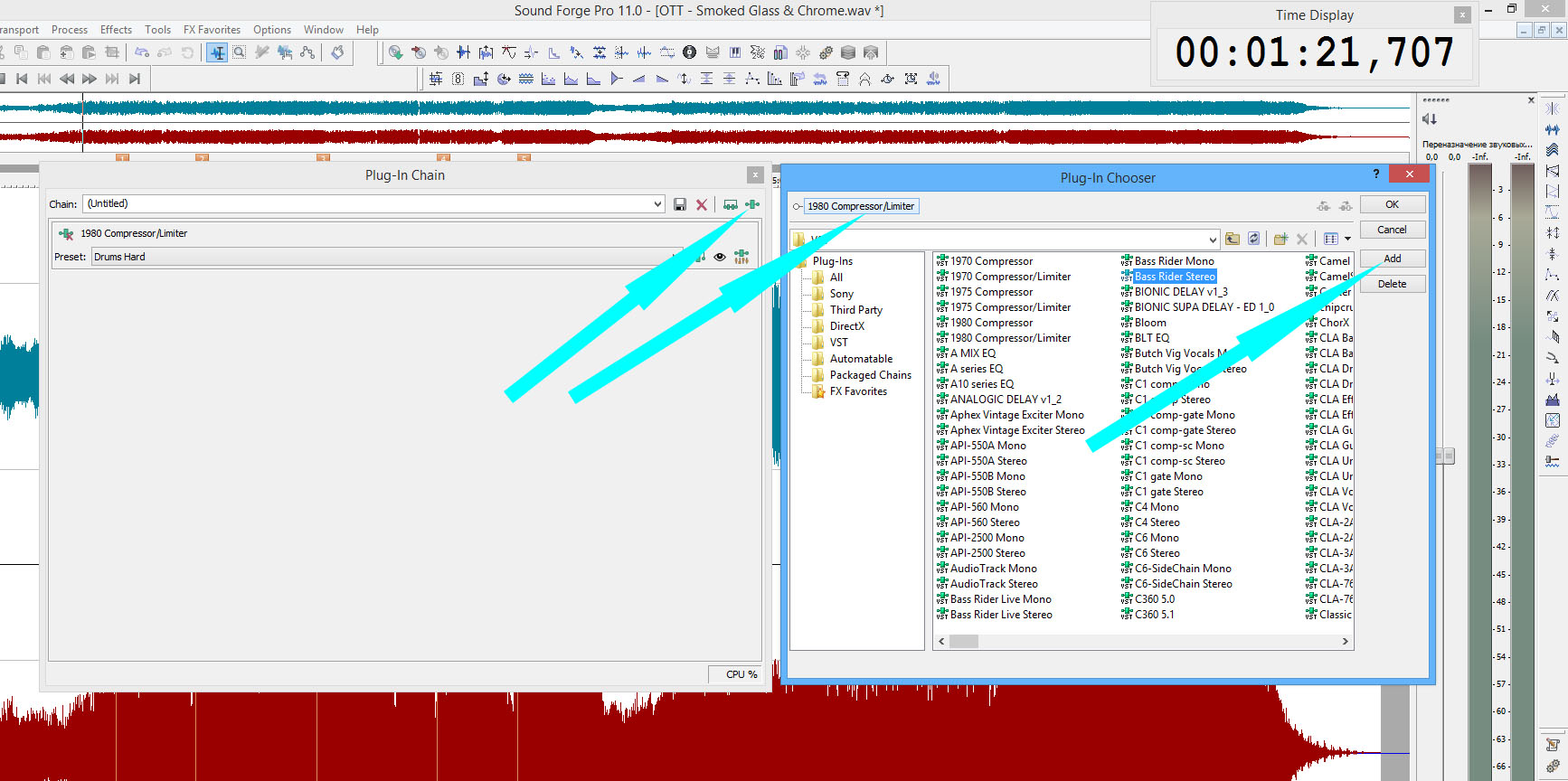
Task: Open the Add Plug-Ins to Chain button
Action: [x=752, y=204]
